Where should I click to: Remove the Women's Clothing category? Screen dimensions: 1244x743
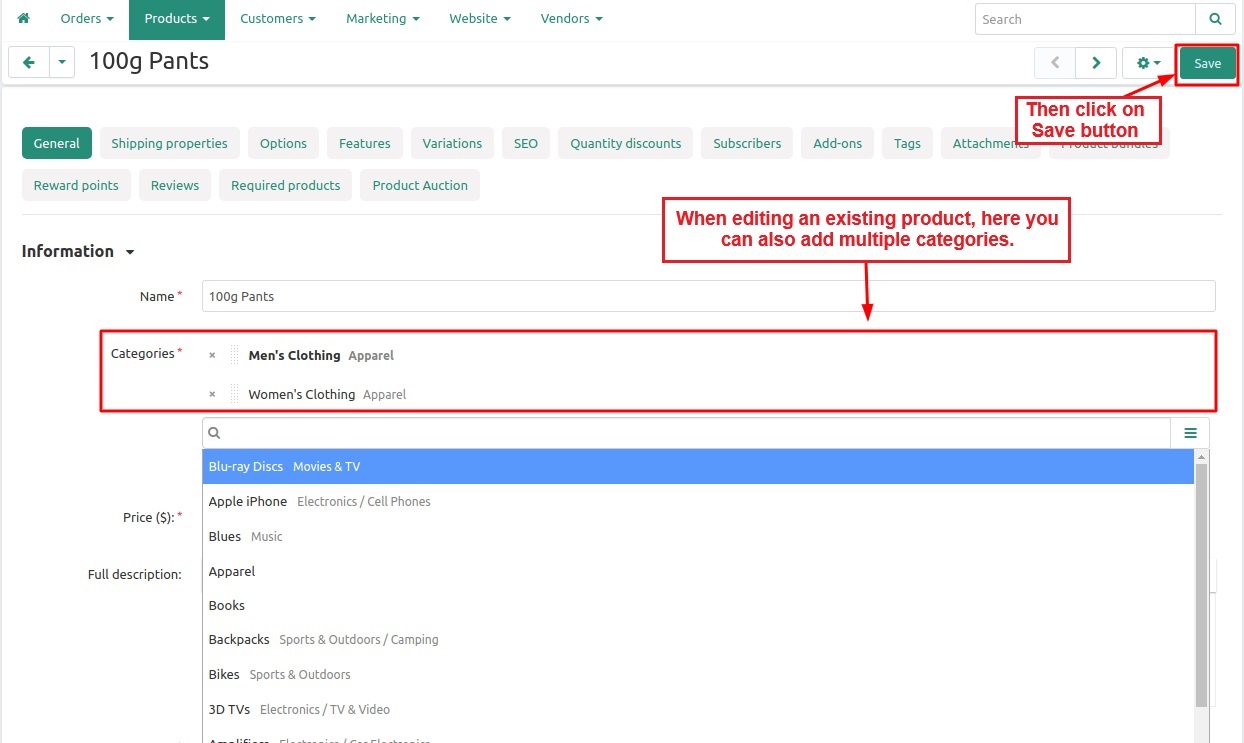[212, 394]
